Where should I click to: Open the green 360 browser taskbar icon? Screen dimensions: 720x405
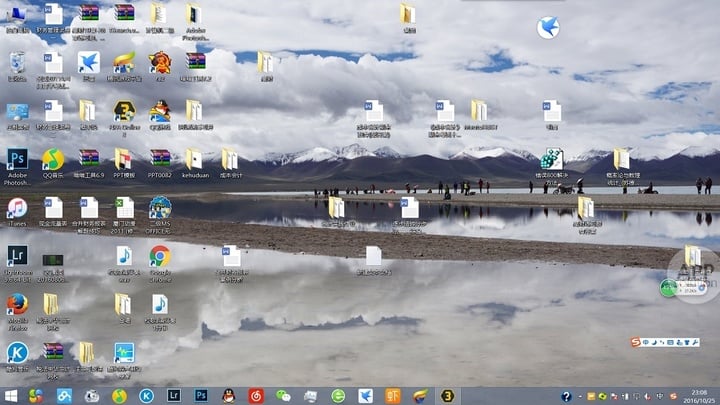pyautogui.click(x=338, y=396)
